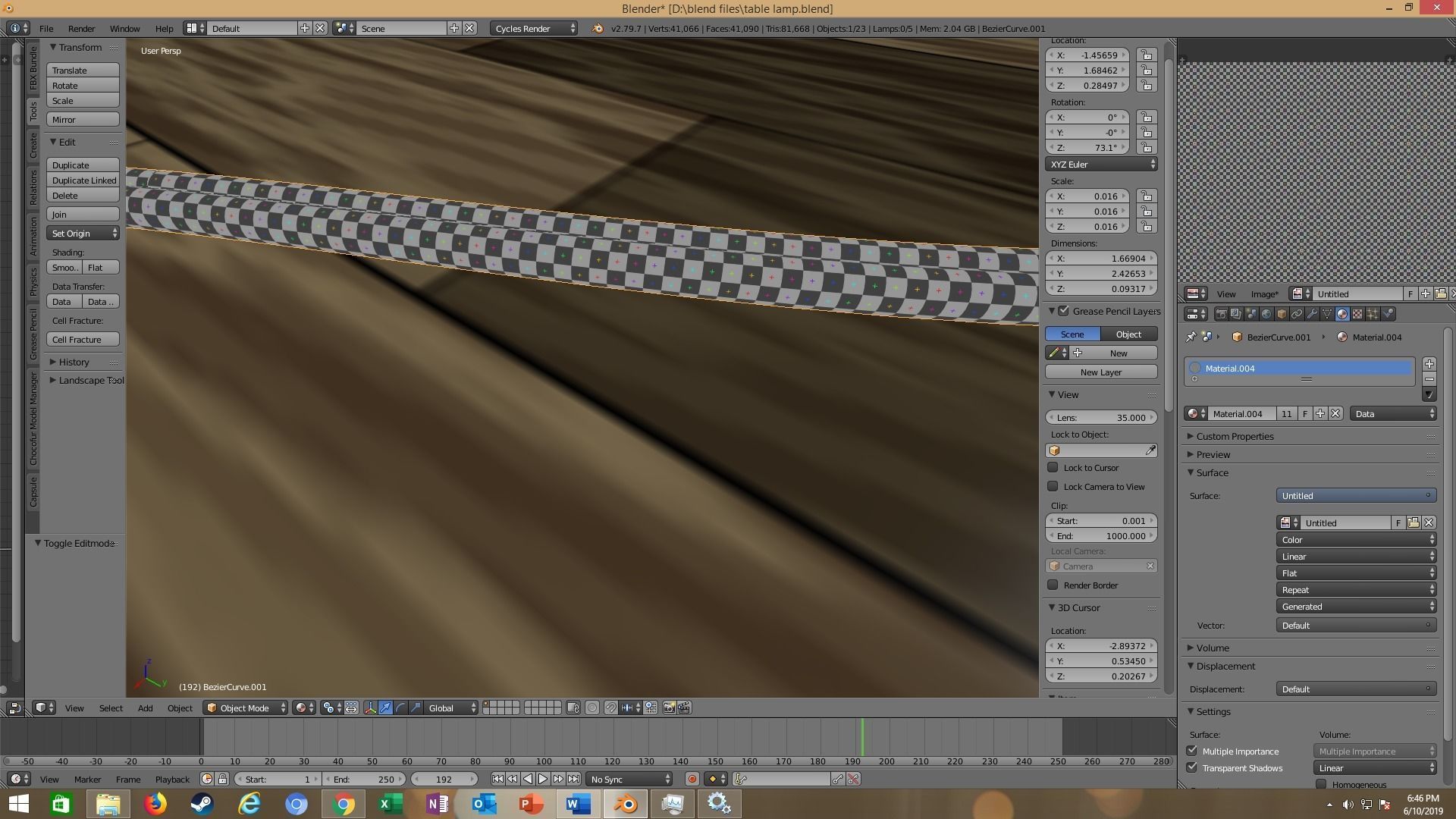Open the Particles properties tab icon
Image resolution: width=1456 pixels, height=819 pixels.
1373,314
